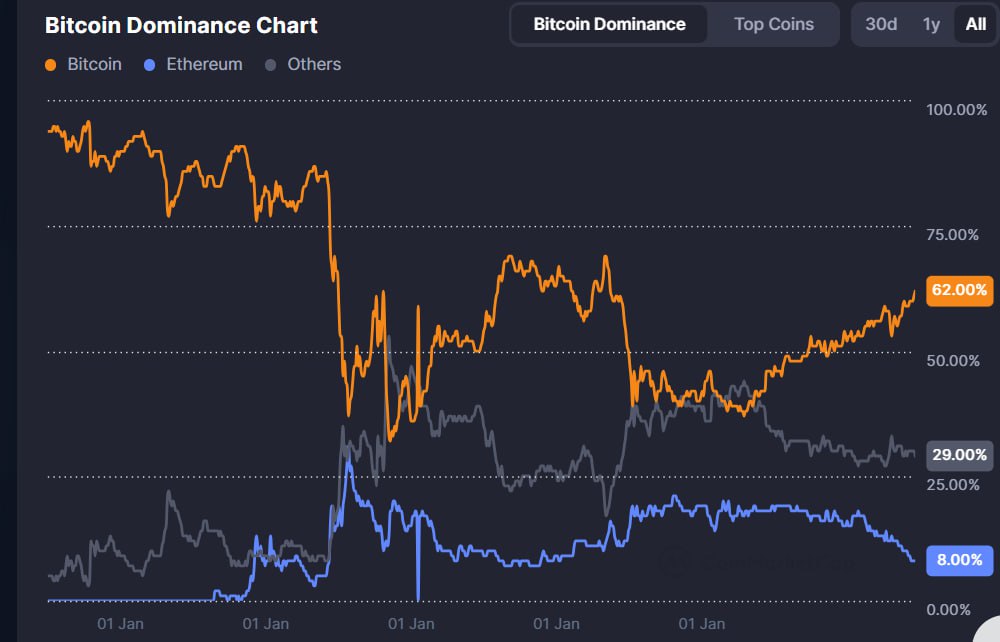This screenshot has width=1000, height=642.
Task: Click the 75.00% axis label
Action: [x=952, y=235]
